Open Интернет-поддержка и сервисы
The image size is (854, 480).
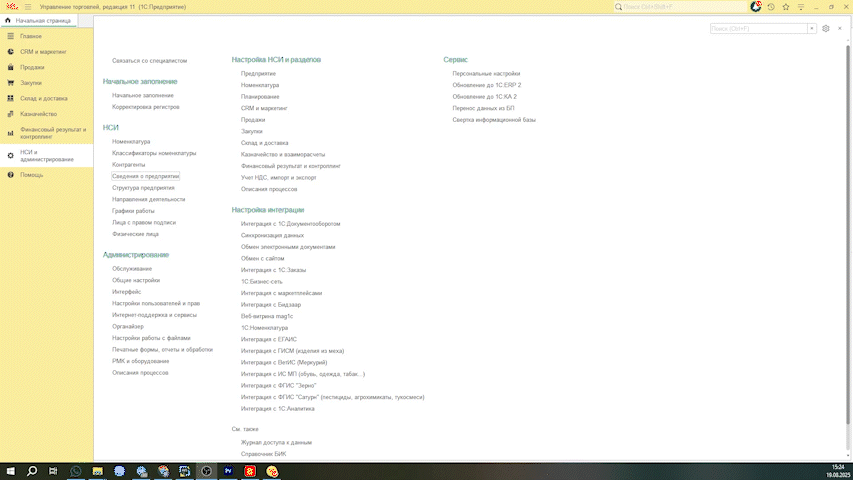point(154,315)
